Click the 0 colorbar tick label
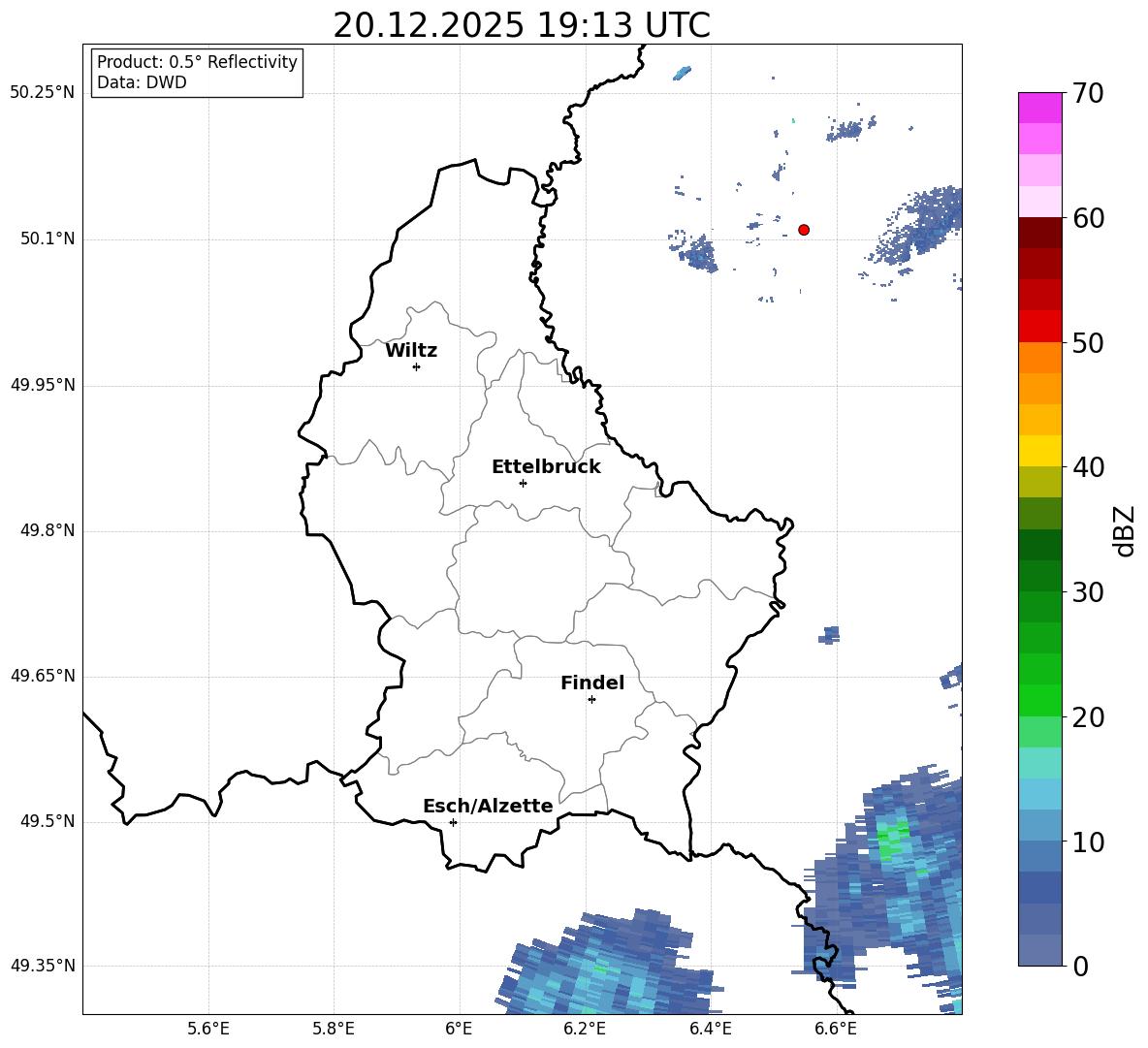Screen dimensions: 1148x1048 [1081, 966]
